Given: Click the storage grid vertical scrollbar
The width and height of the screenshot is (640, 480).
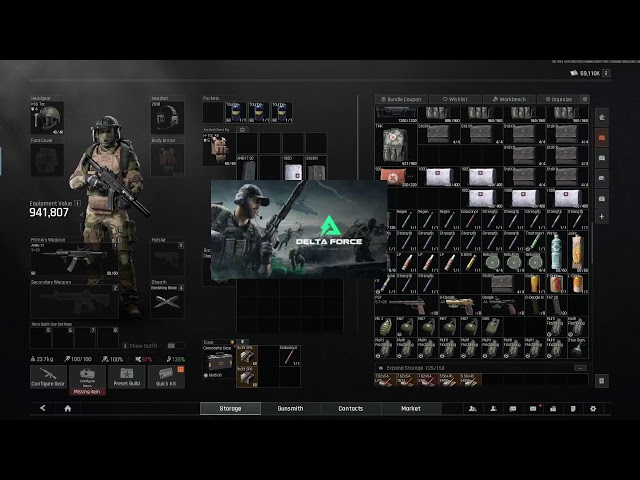Looking at the screenshot, I should (x=591, y=245).
